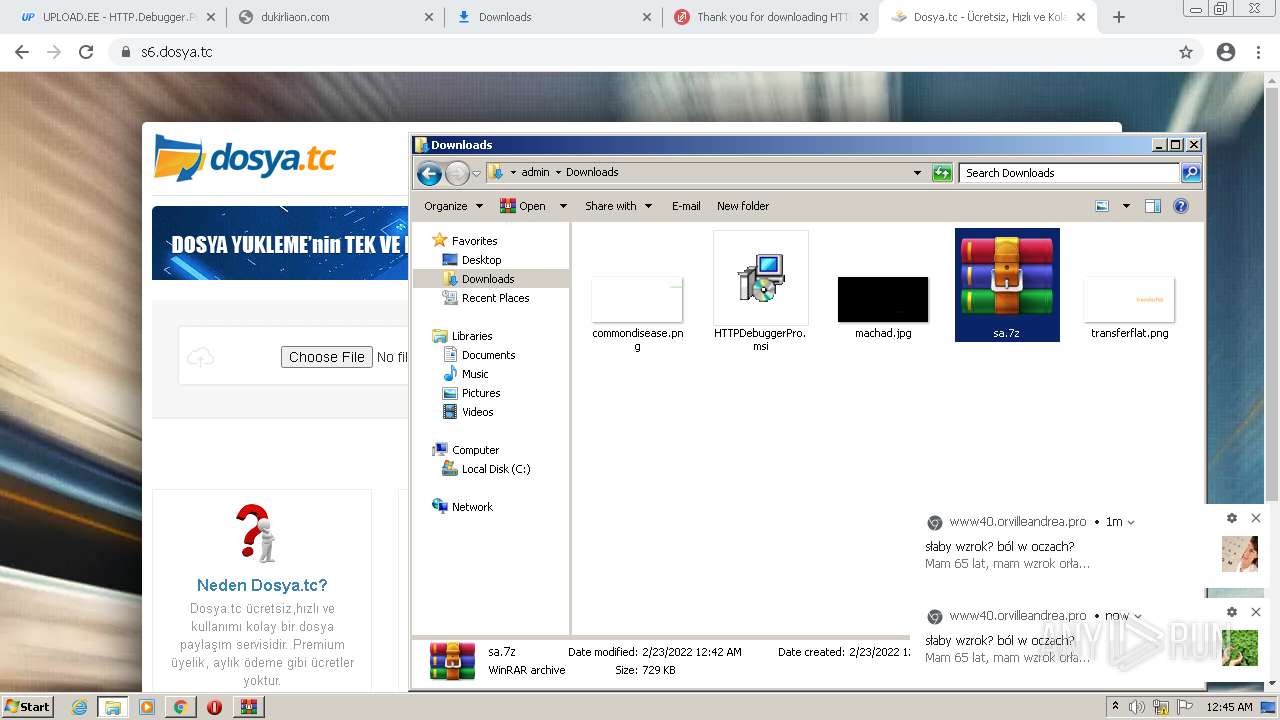The height and width of the screenshot is (720, 1280).
Task: Select the sa.7z WinRAR archive
Action: point(1007,285)
